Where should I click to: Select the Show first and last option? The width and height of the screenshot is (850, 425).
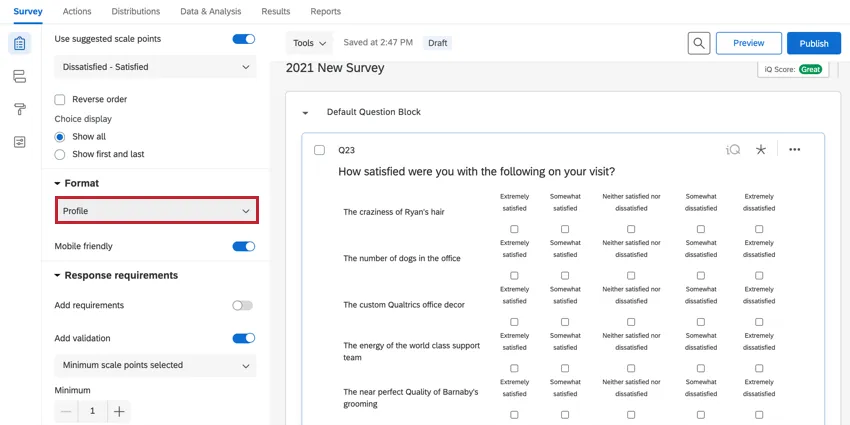(x=60, y=154)
